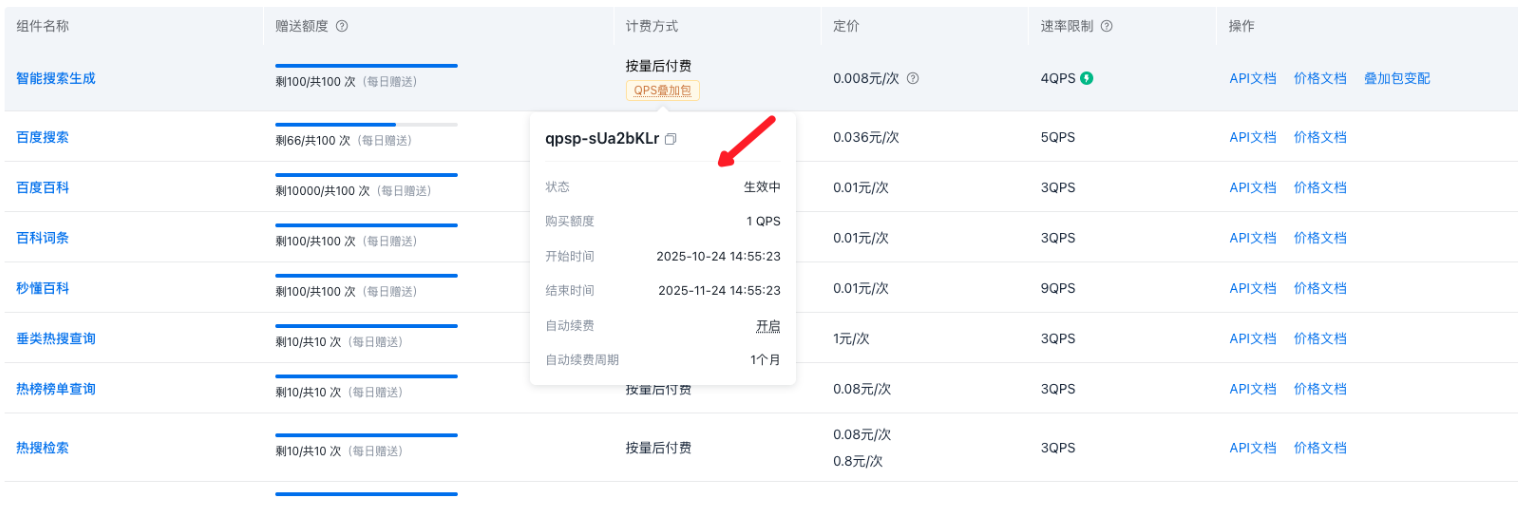
Task: Click the underlined 开启 auto-renewal status
Action: (768, 326)
